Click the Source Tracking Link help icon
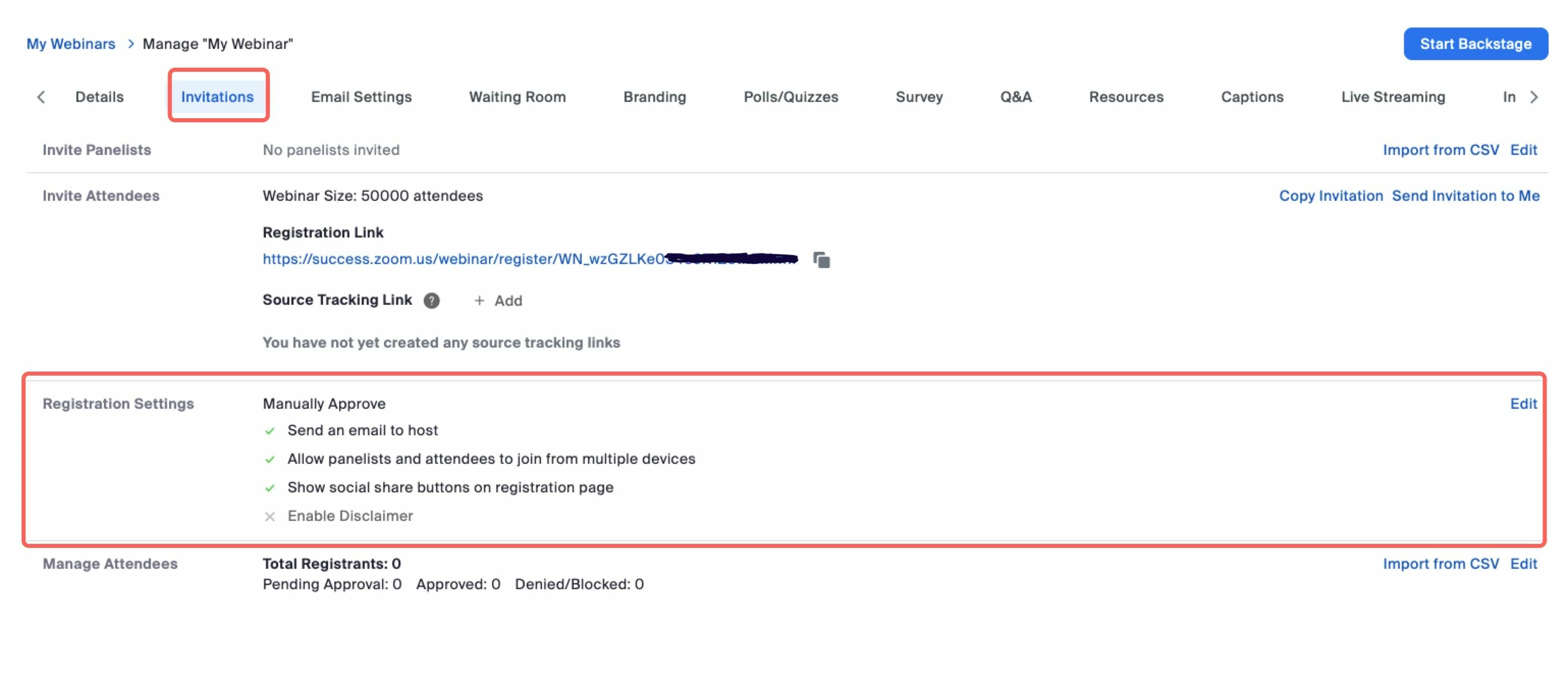The height and width of the screenshot is (684, 1568). click(x=431, y=300)
